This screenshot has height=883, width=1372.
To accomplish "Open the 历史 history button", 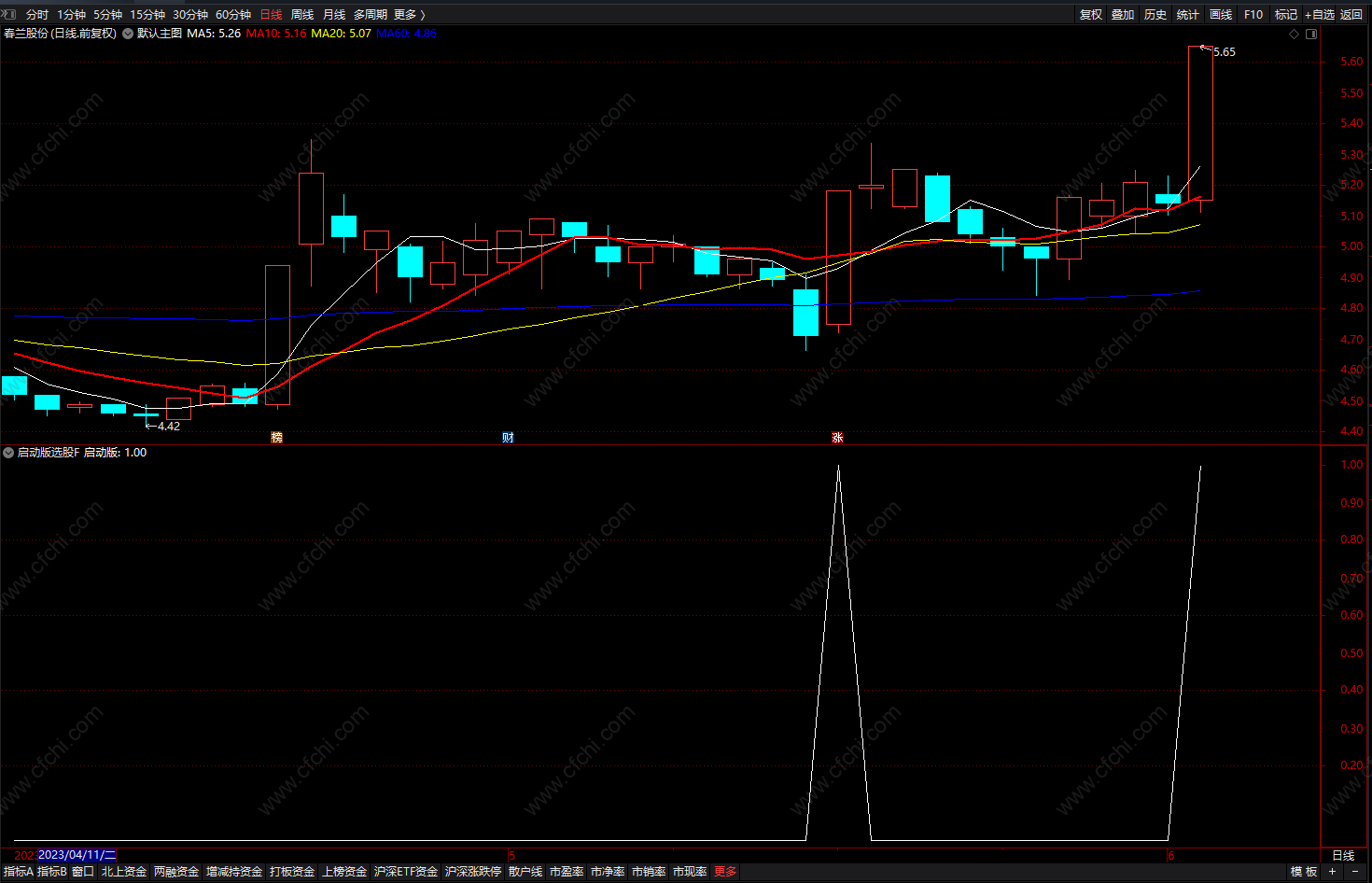I will pos(1155,15).
